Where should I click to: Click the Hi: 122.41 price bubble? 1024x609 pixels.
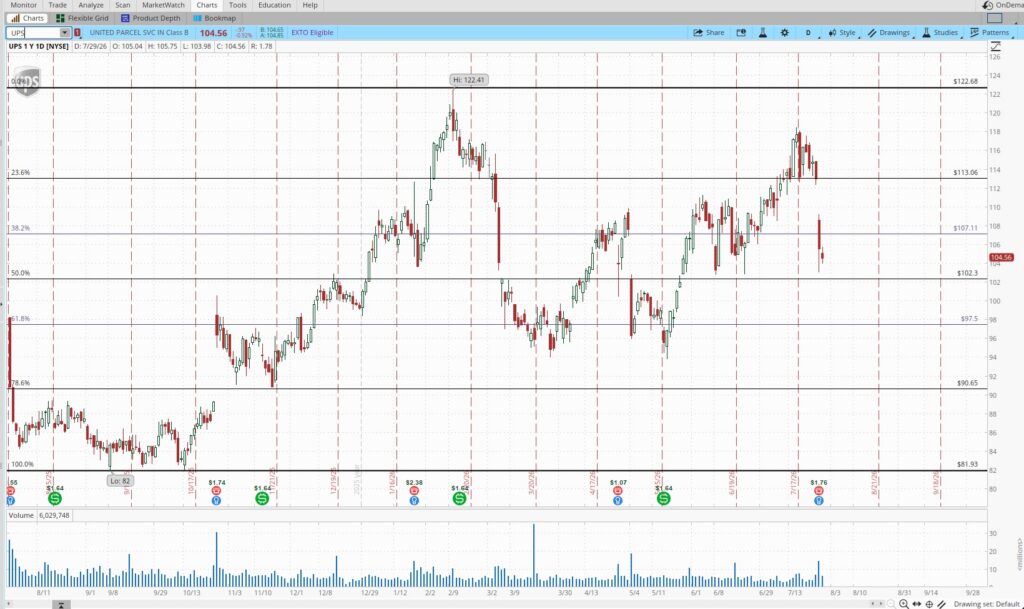[469, 80]
